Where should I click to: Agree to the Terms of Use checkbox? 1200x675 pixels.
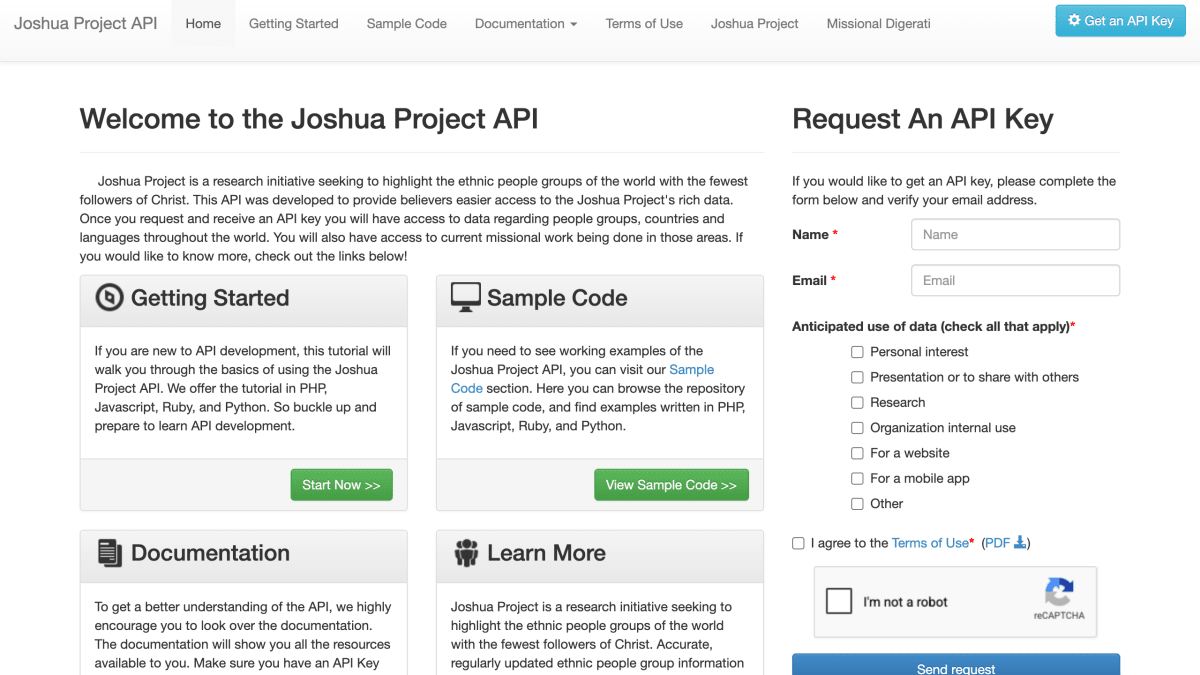798,543
